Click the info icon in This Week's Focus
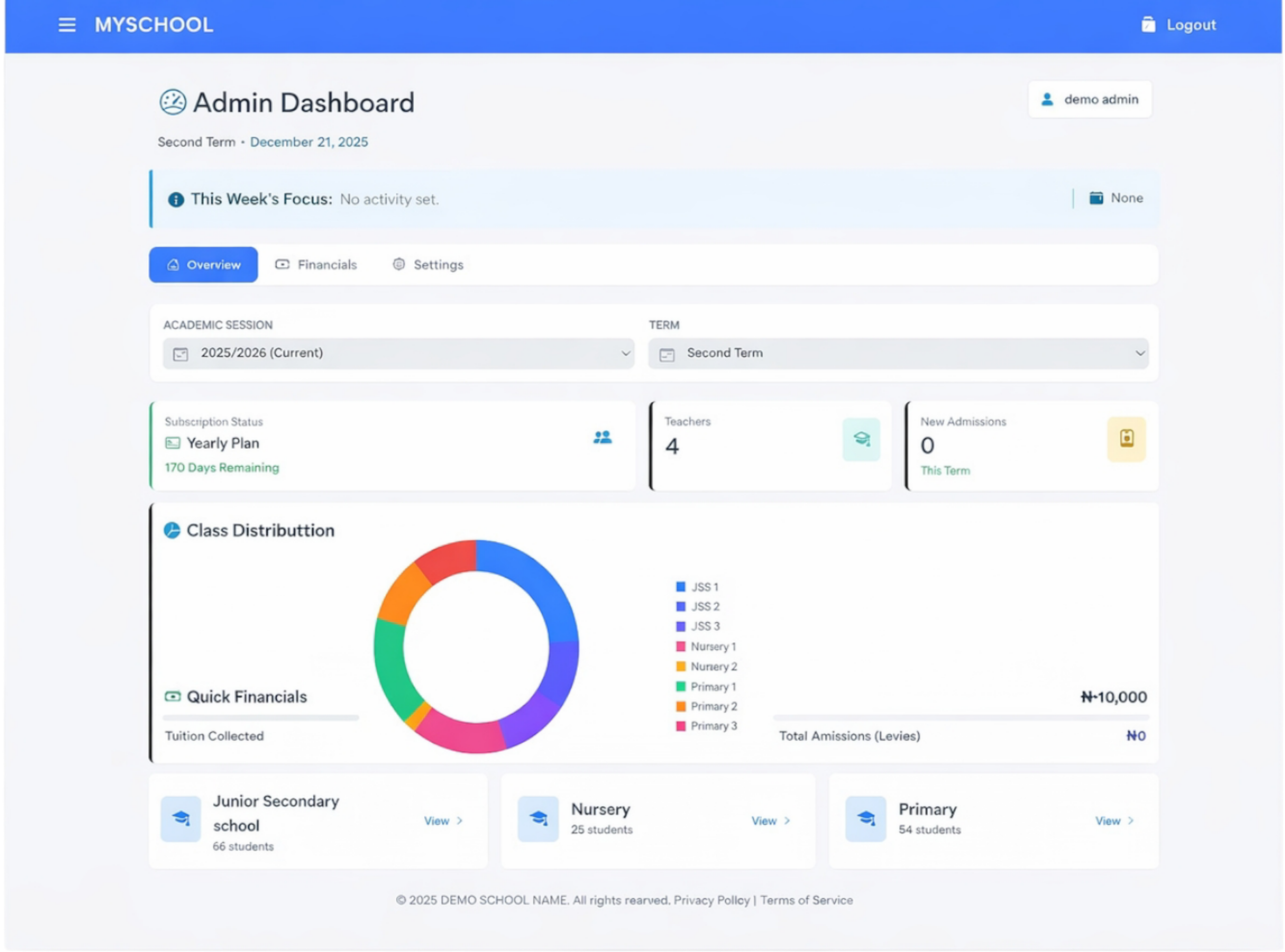 (175, 199)
